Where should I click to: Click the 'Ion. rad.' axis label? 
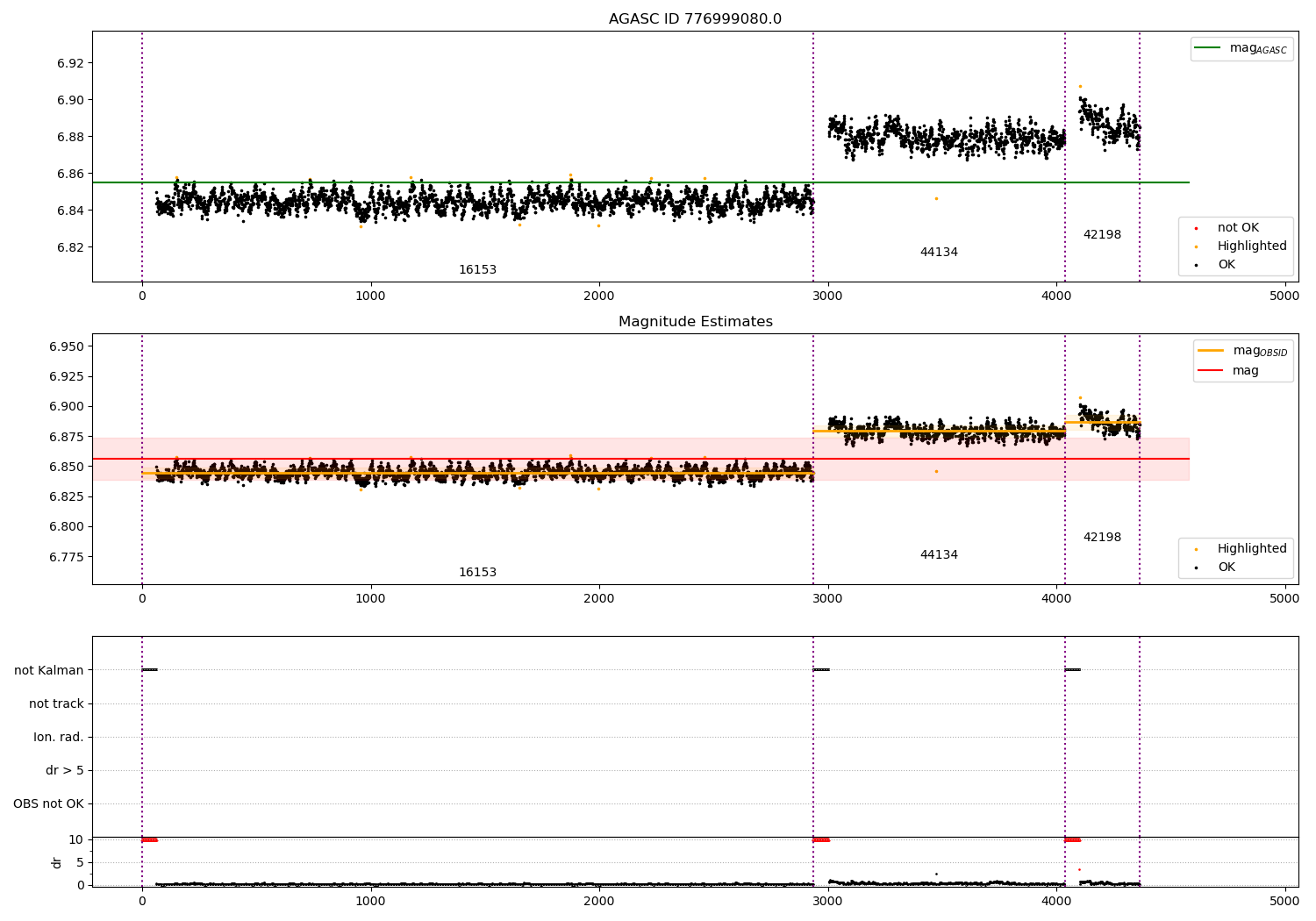[x=59, y=737]
